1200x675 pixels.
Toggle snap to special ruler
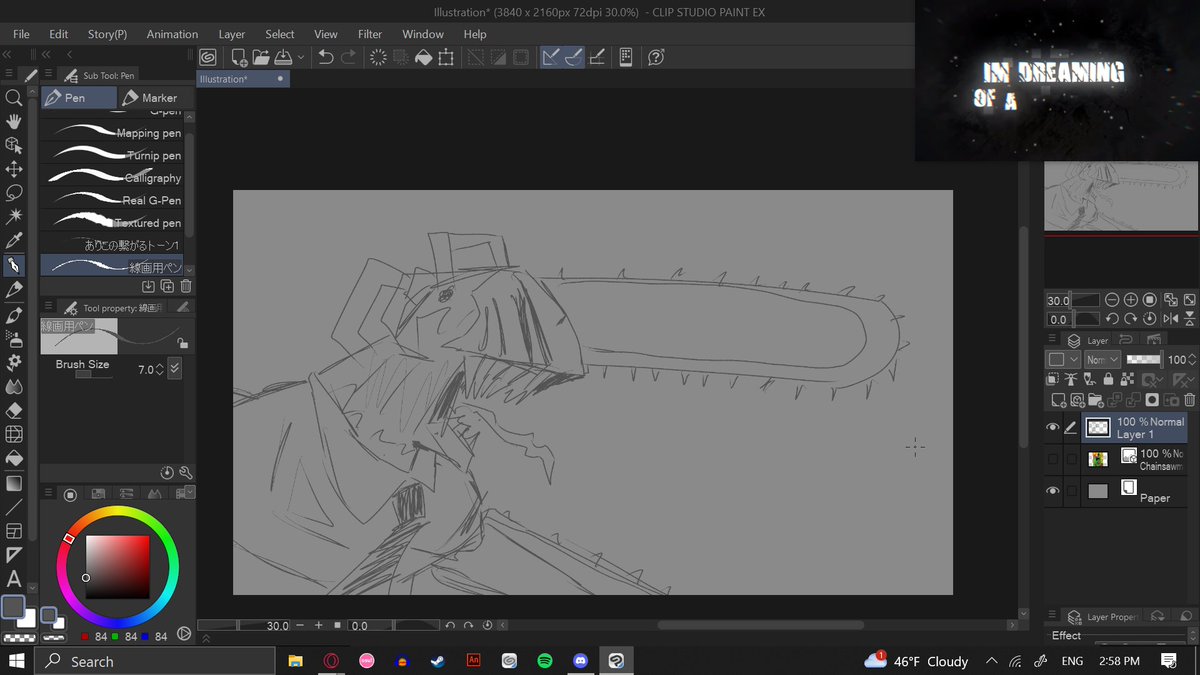(x=574, y=58)
